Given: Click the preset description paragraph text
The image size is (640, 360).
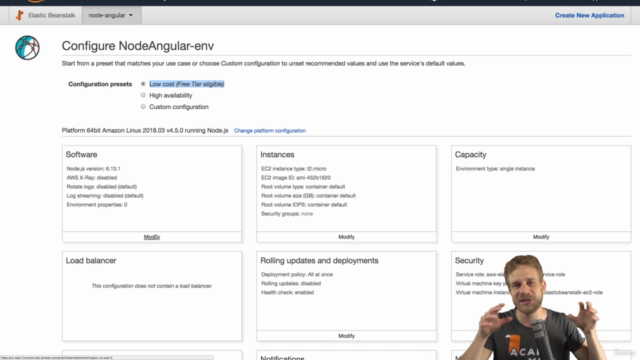Looking at the screenshot, I should pyautogui.click(x=263, y=63).
